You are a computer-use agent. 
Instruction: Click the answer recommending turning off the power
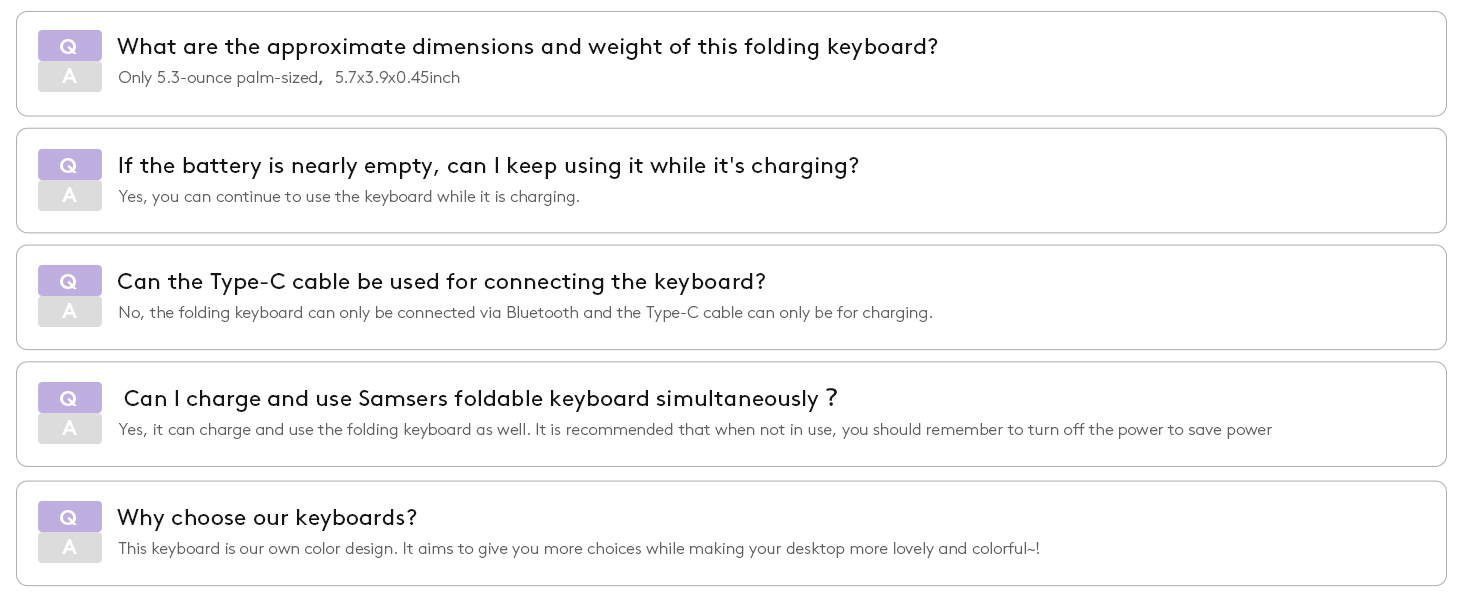click(695, 430)
